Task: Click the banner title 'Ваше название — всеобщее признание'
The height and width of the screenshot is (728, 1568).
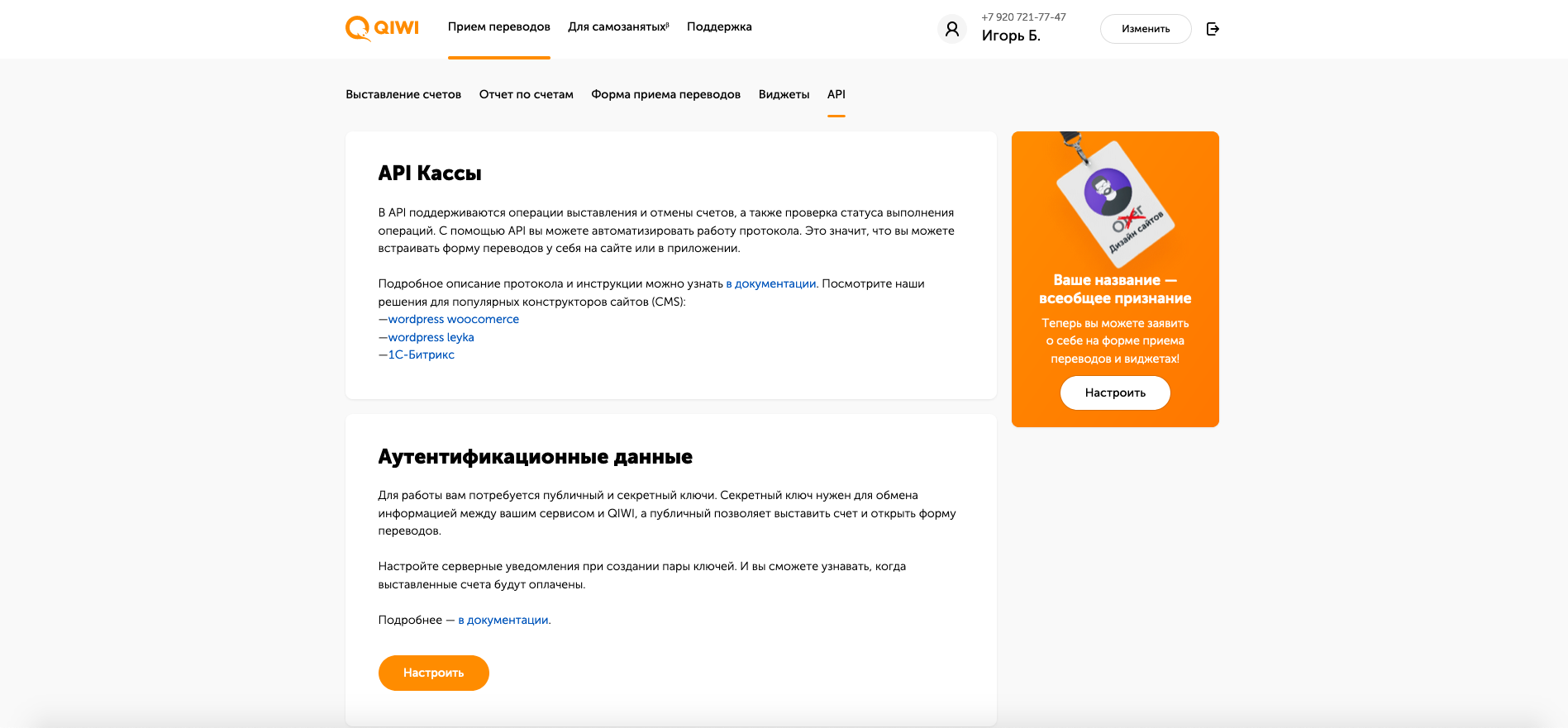Action: (x=1115, y=289)
